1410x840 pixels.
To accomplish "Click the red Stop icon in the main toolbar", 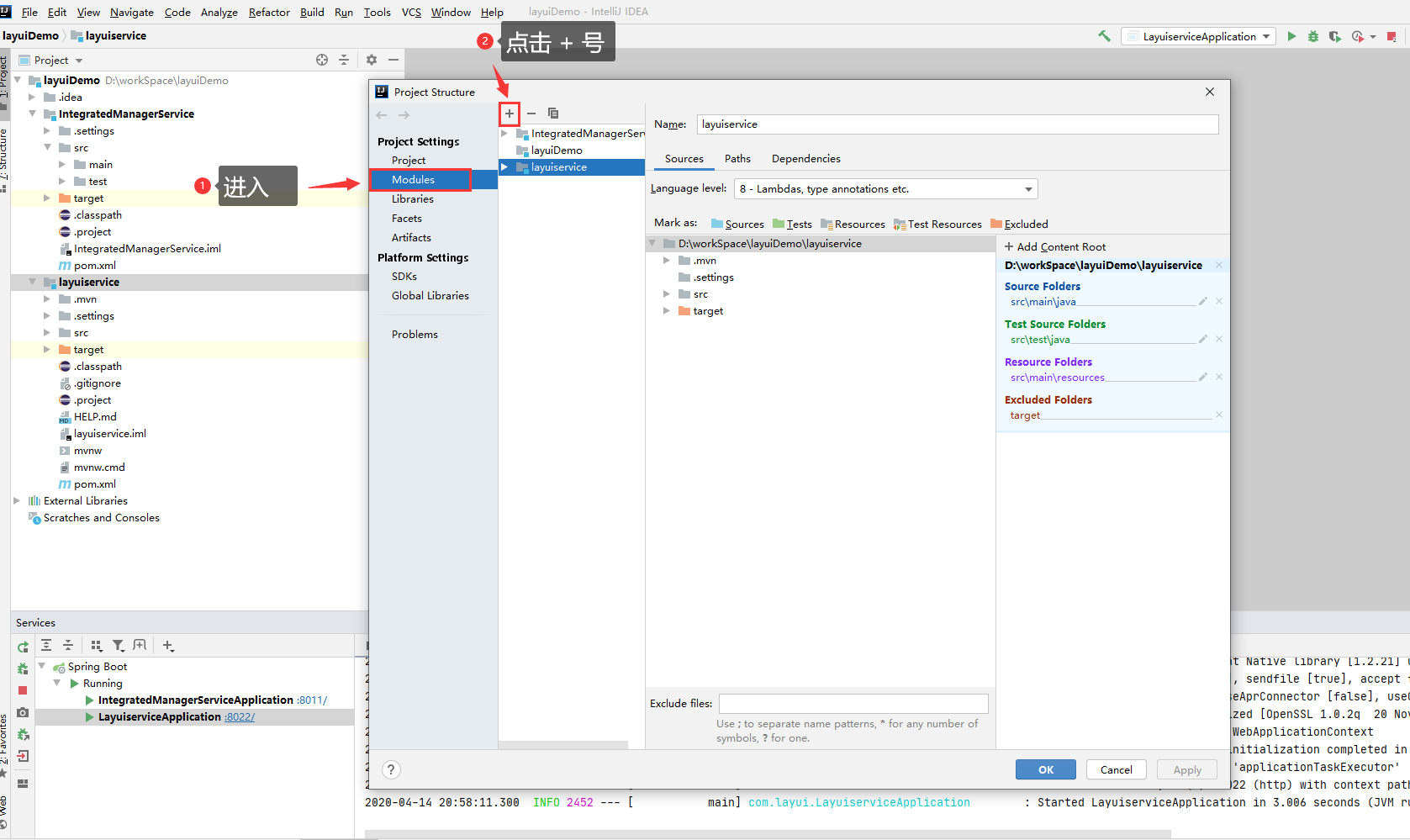I will pyautogui.click(x=1392, y=36).
